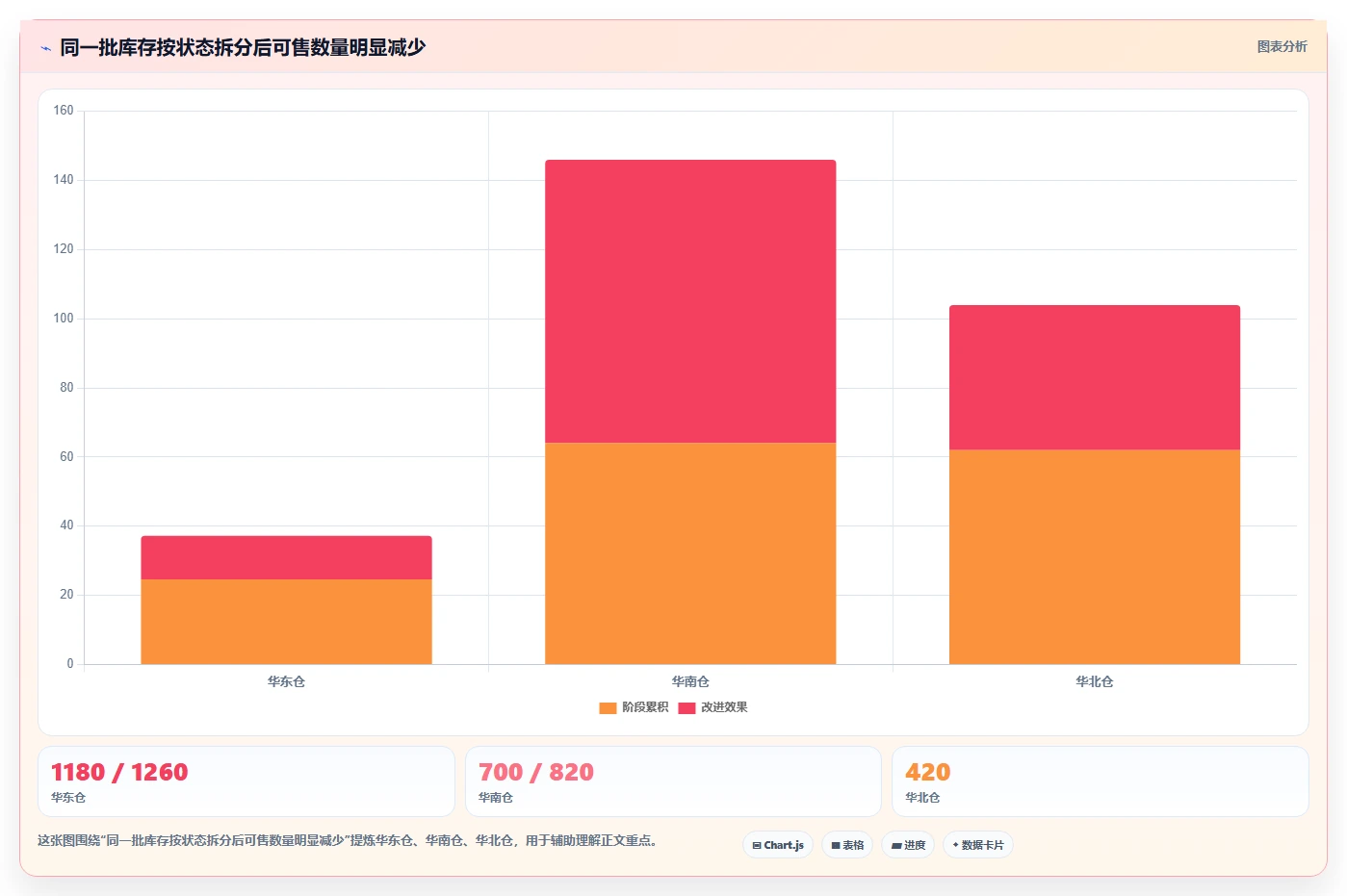
Task: Click the 图表分析 label in header
Action: 1282,46
